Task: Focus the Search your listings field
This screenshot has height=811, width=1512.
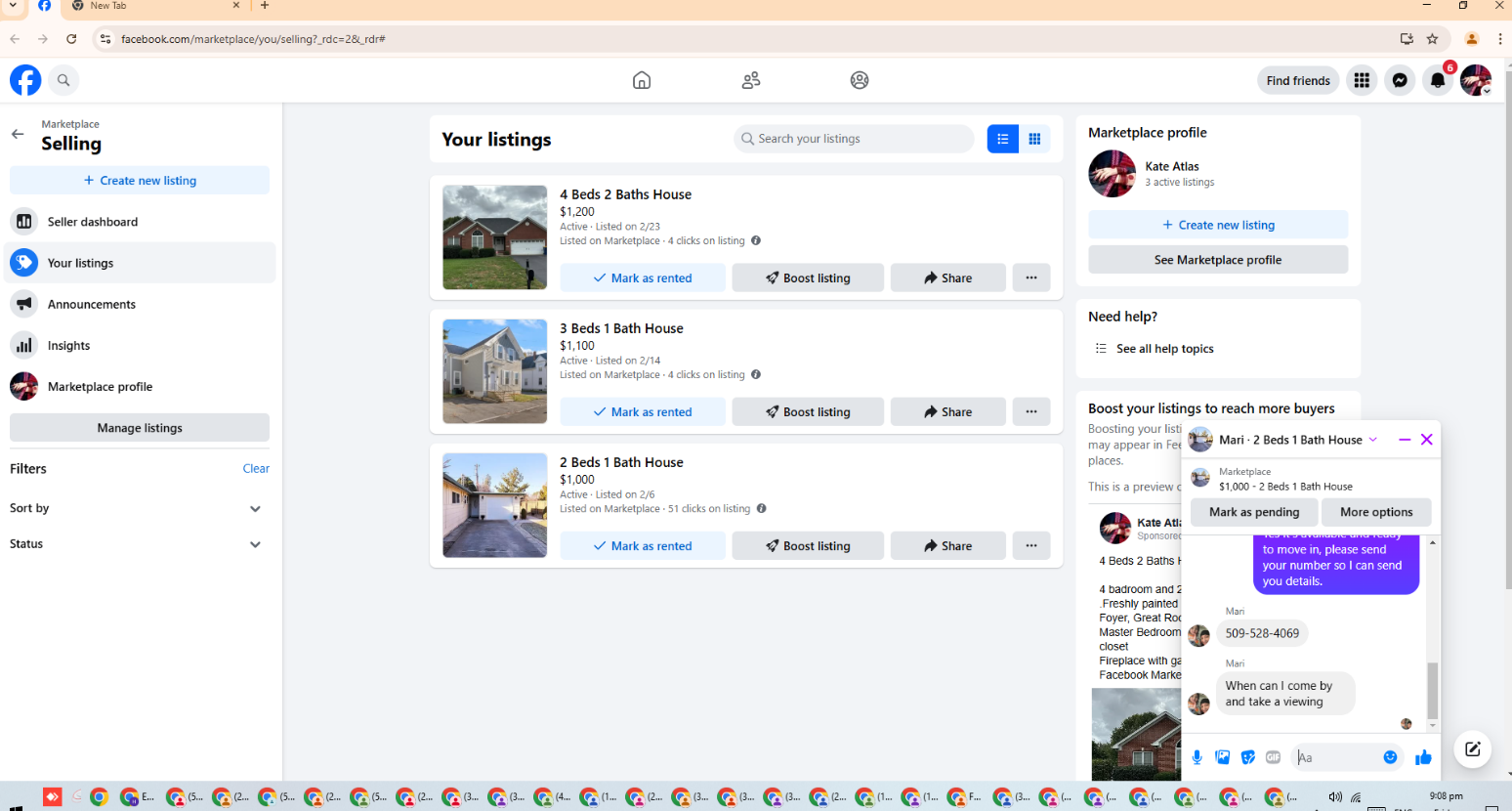Action: (x=854, y=139)
